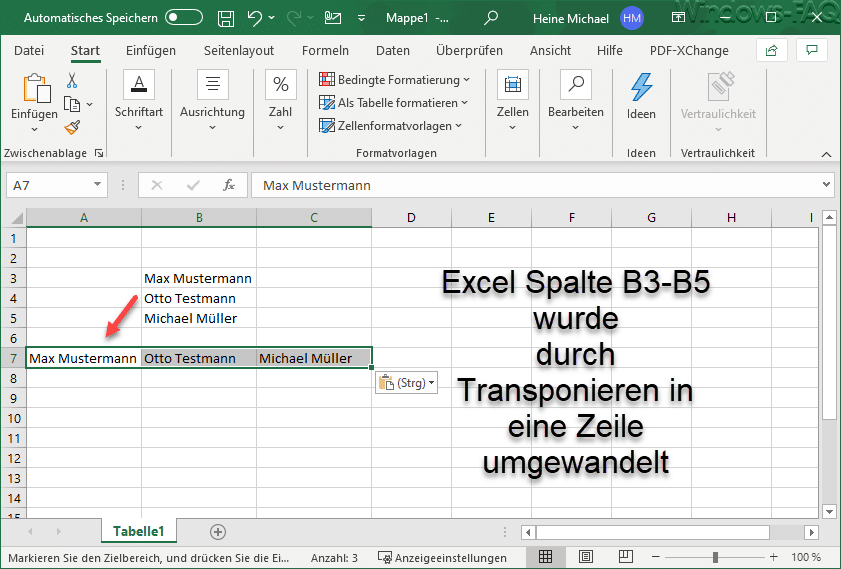Open the Name Box dropdown arrow
Screen dimensions: 841x569
pyautogui.click(x=97, y=185)
